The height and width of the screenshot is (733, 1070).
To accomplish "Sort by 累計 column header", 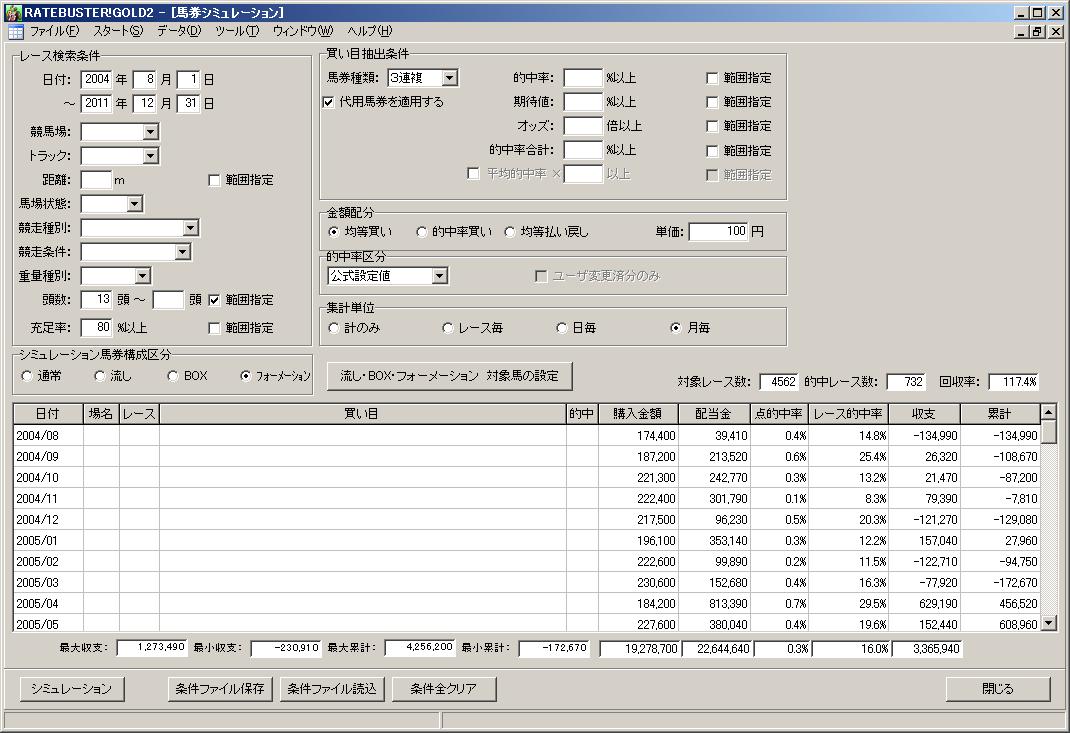I will coord(1000,414).
